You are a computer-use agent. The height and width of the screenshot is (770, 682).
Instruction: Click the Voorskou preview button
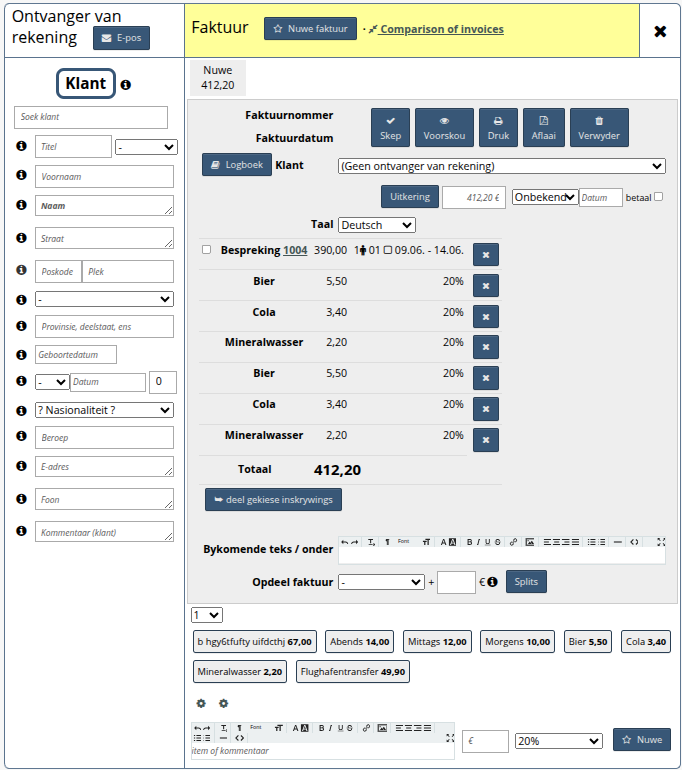444,128
